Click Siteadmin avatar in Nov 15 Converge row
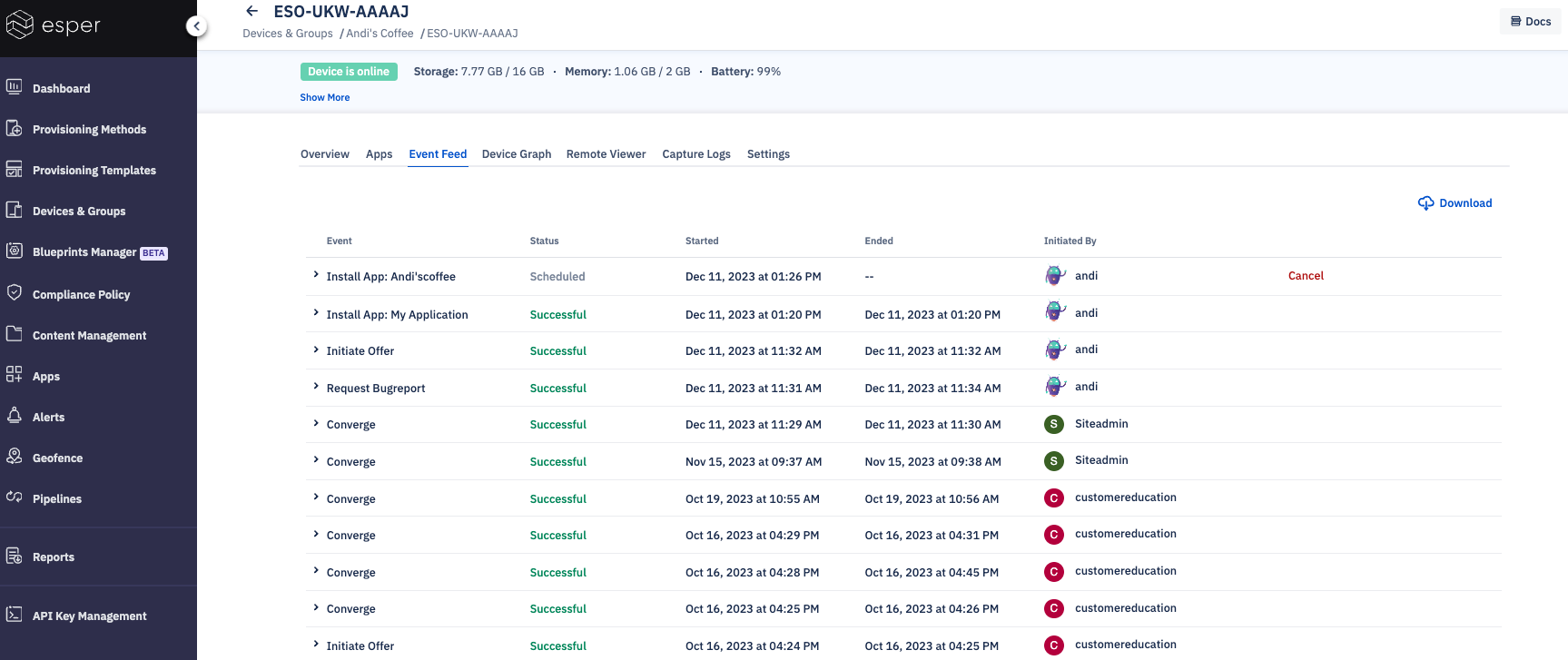Viewport: 1568px width, 660px height. pos(1054,461)
